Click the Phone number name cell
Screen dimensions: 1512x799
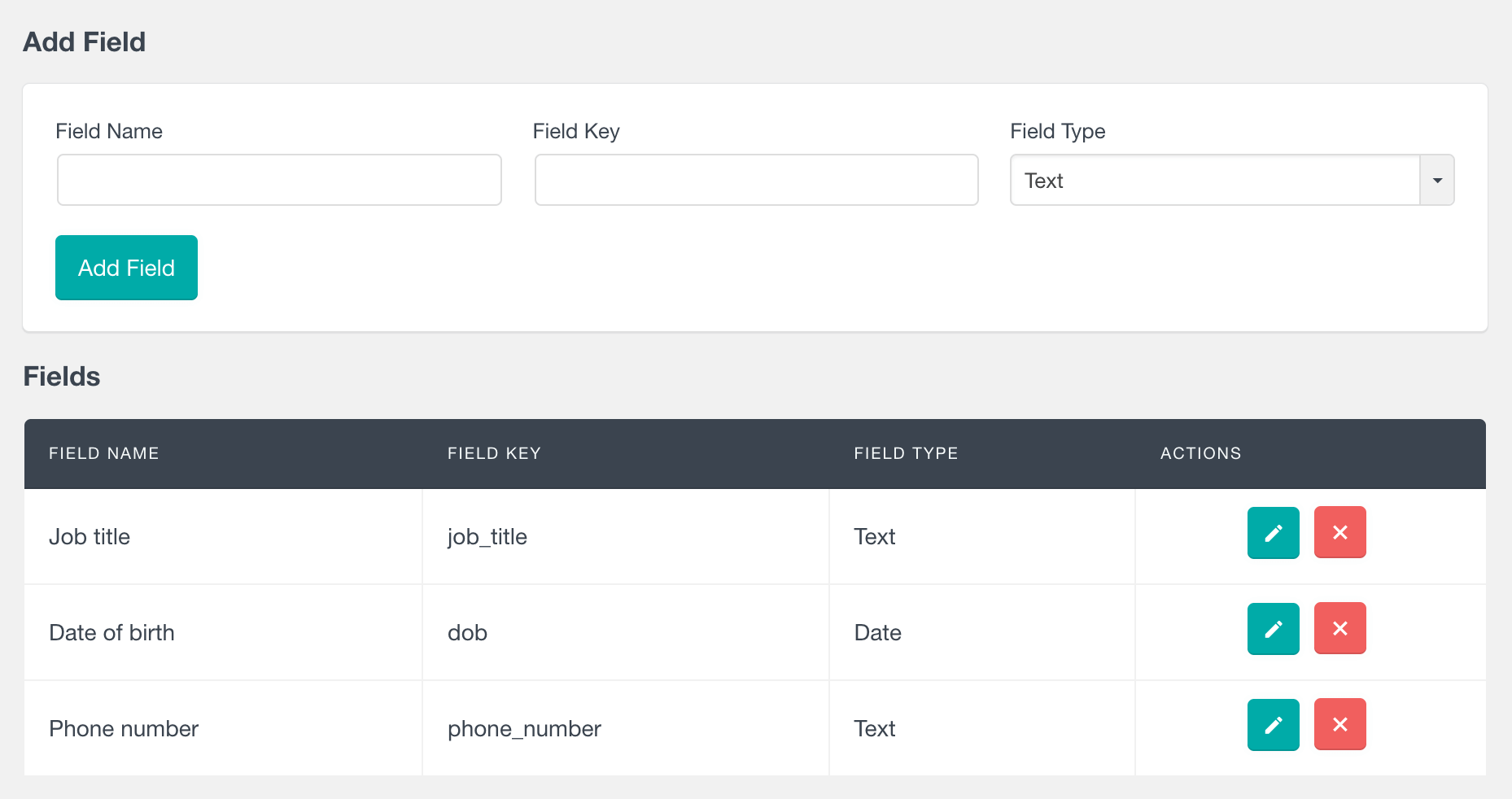point(124,729)
